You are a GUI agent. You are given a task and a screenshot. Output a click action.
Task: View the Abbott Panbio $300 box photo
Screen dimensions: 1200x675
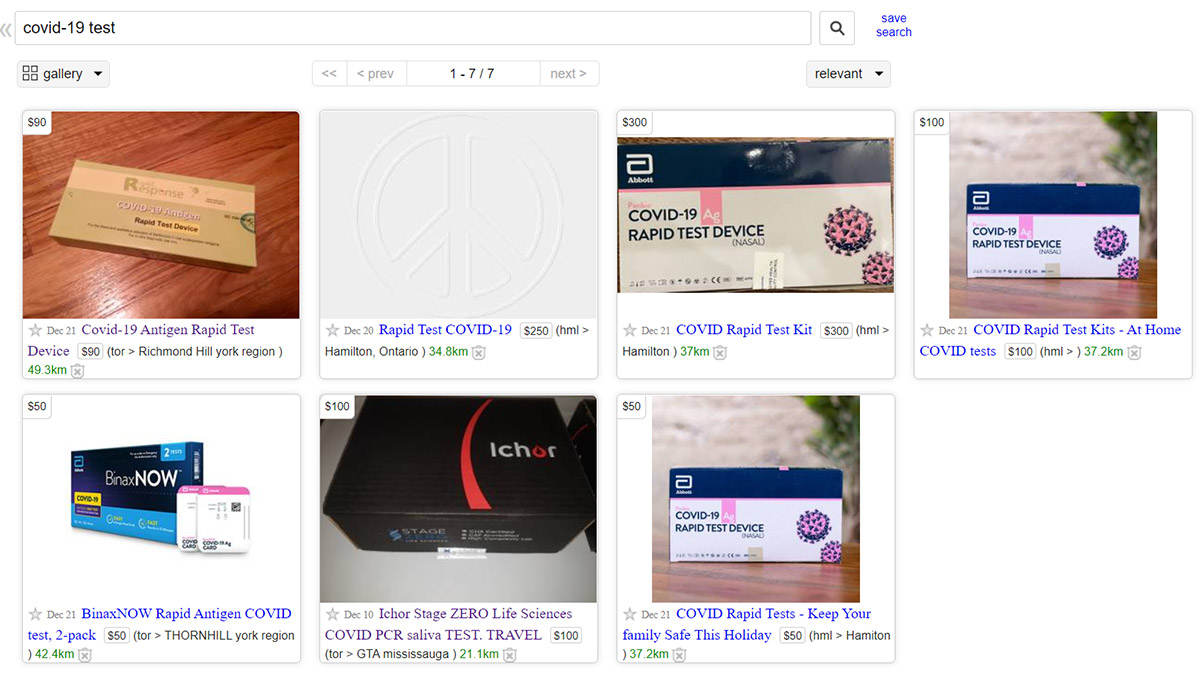(x=756, y=215)
